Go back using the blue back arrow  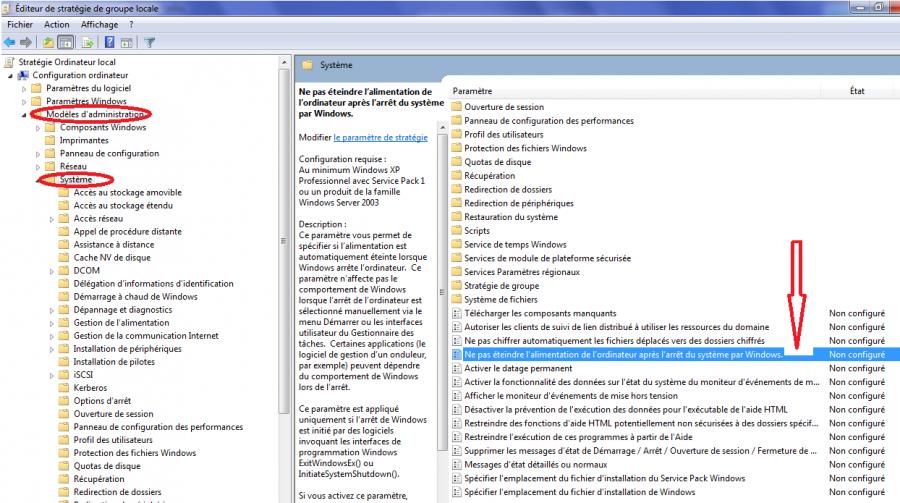click(9, 42)
